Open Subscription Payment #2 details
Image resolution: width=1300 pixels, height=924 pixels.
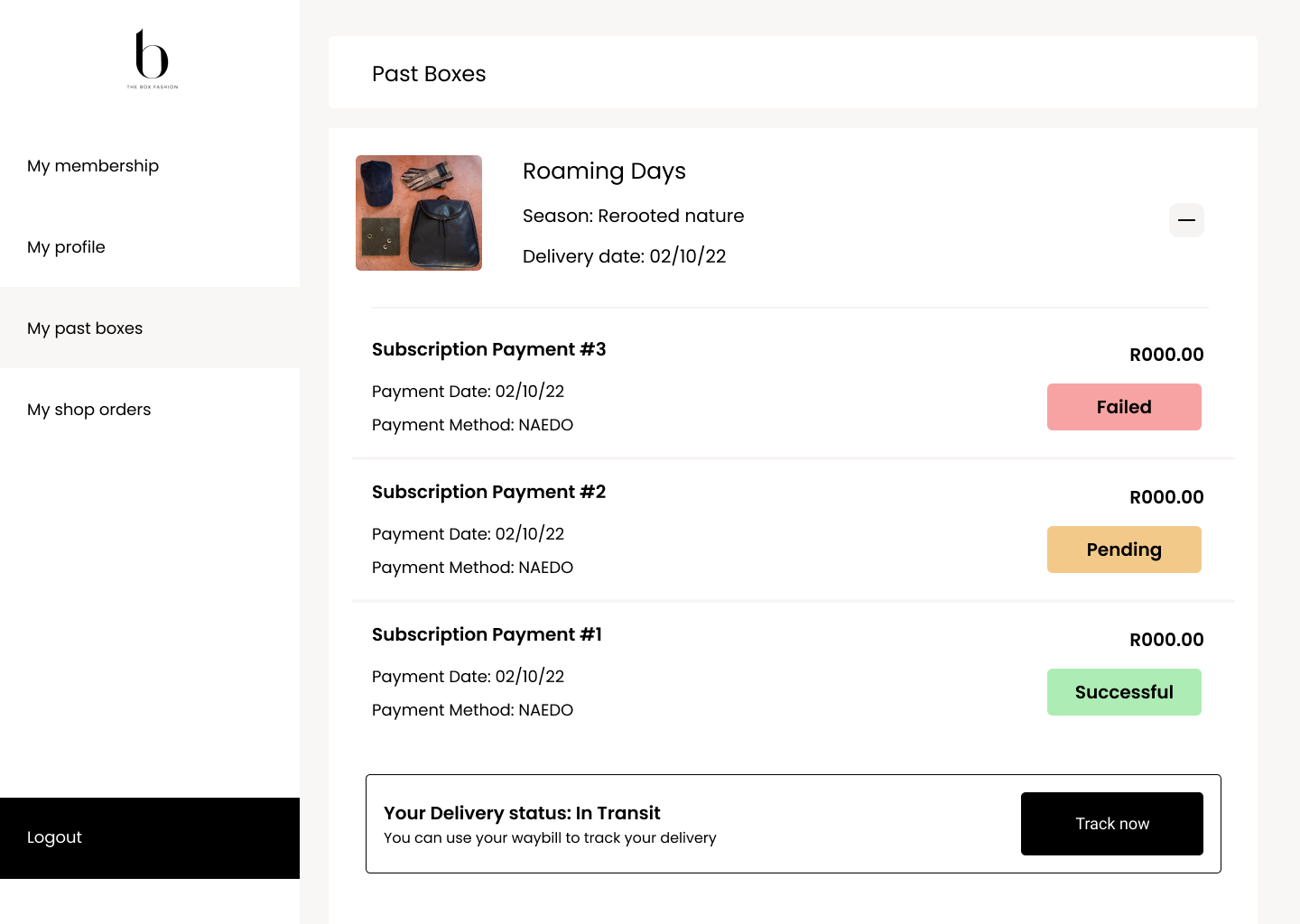[x=488, y=492]
